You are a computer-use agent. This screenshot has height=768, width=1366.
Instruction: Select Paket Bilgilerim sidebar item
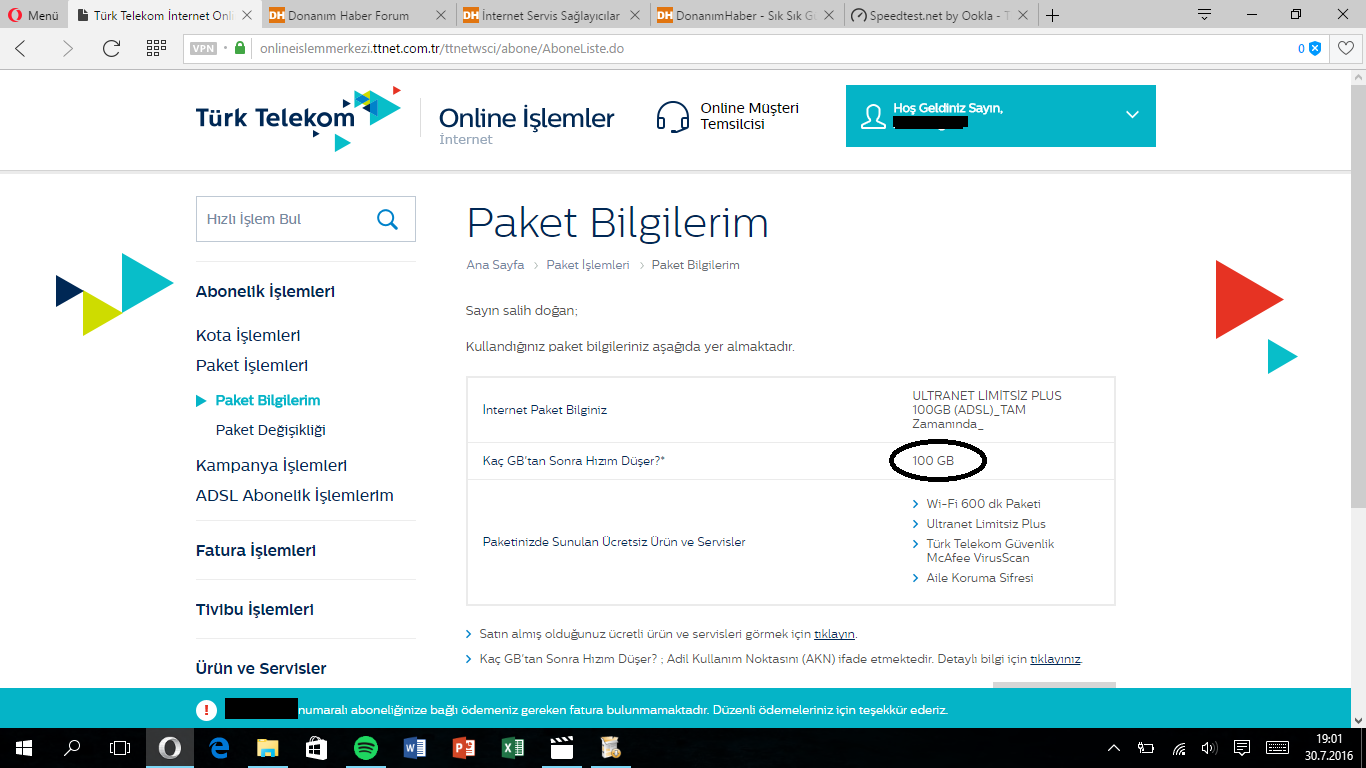267,400
